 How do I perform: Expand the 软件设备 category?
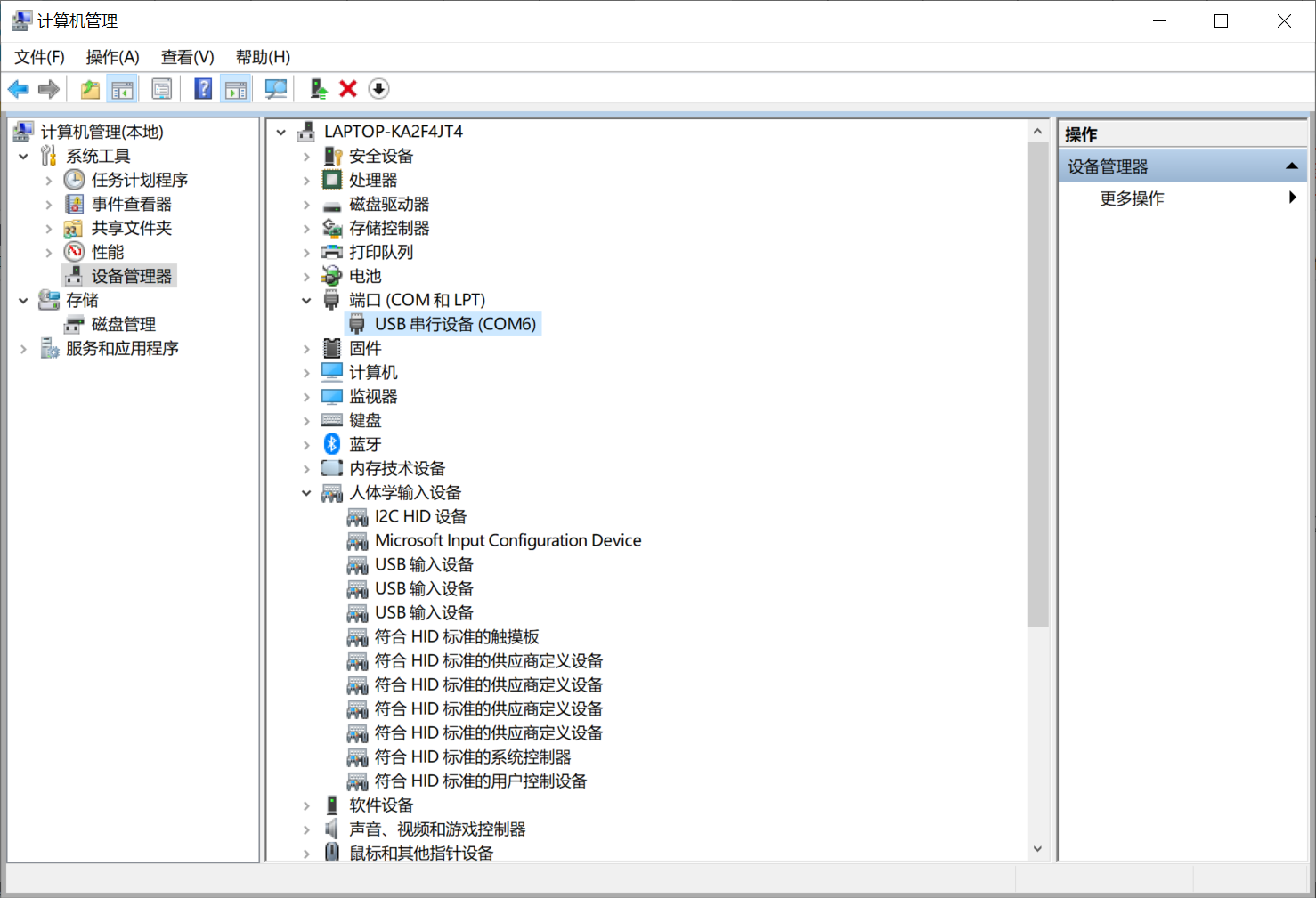pos(306,805)
